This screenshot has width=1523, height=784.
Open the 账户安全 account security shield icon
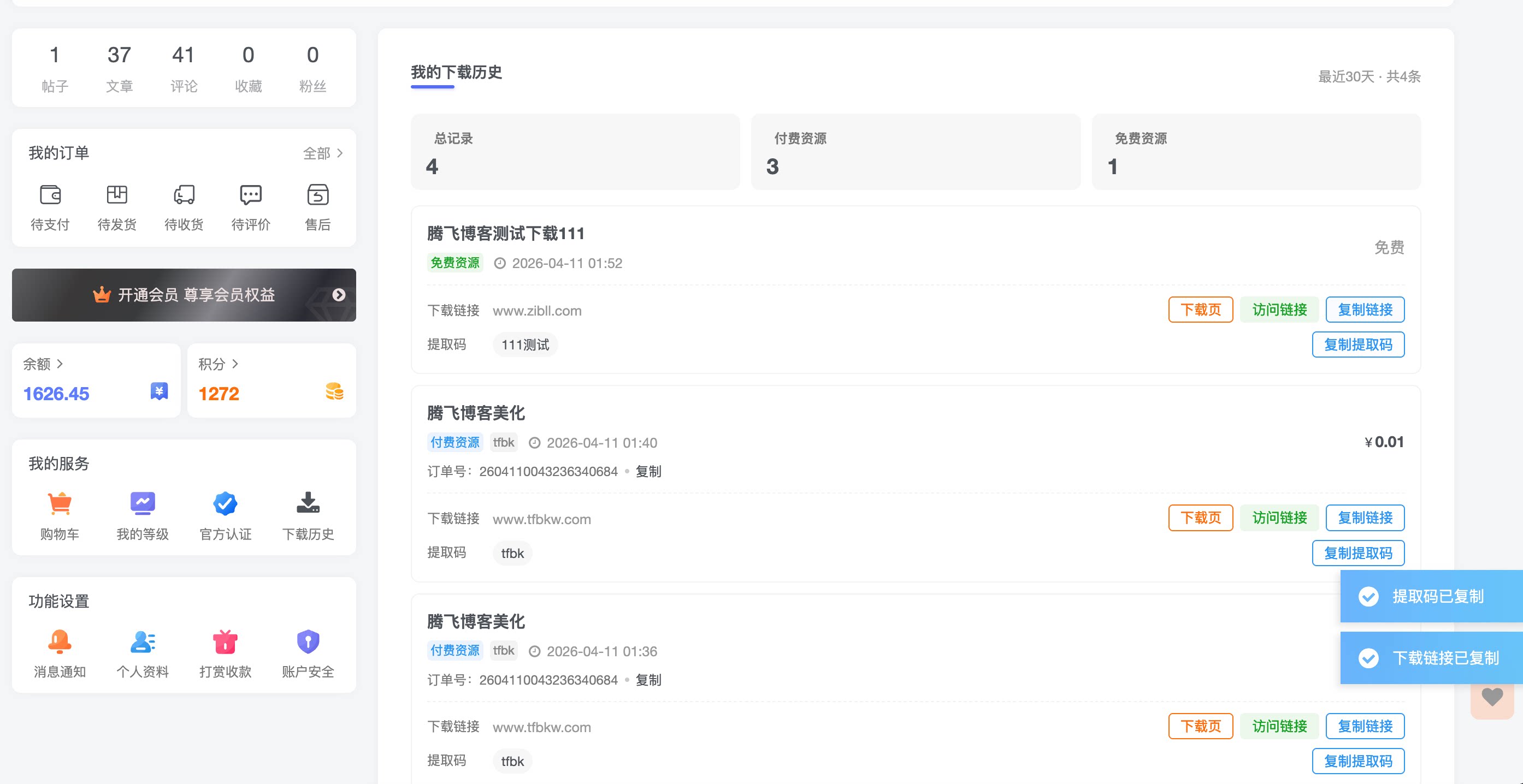[x=308, y=642]
